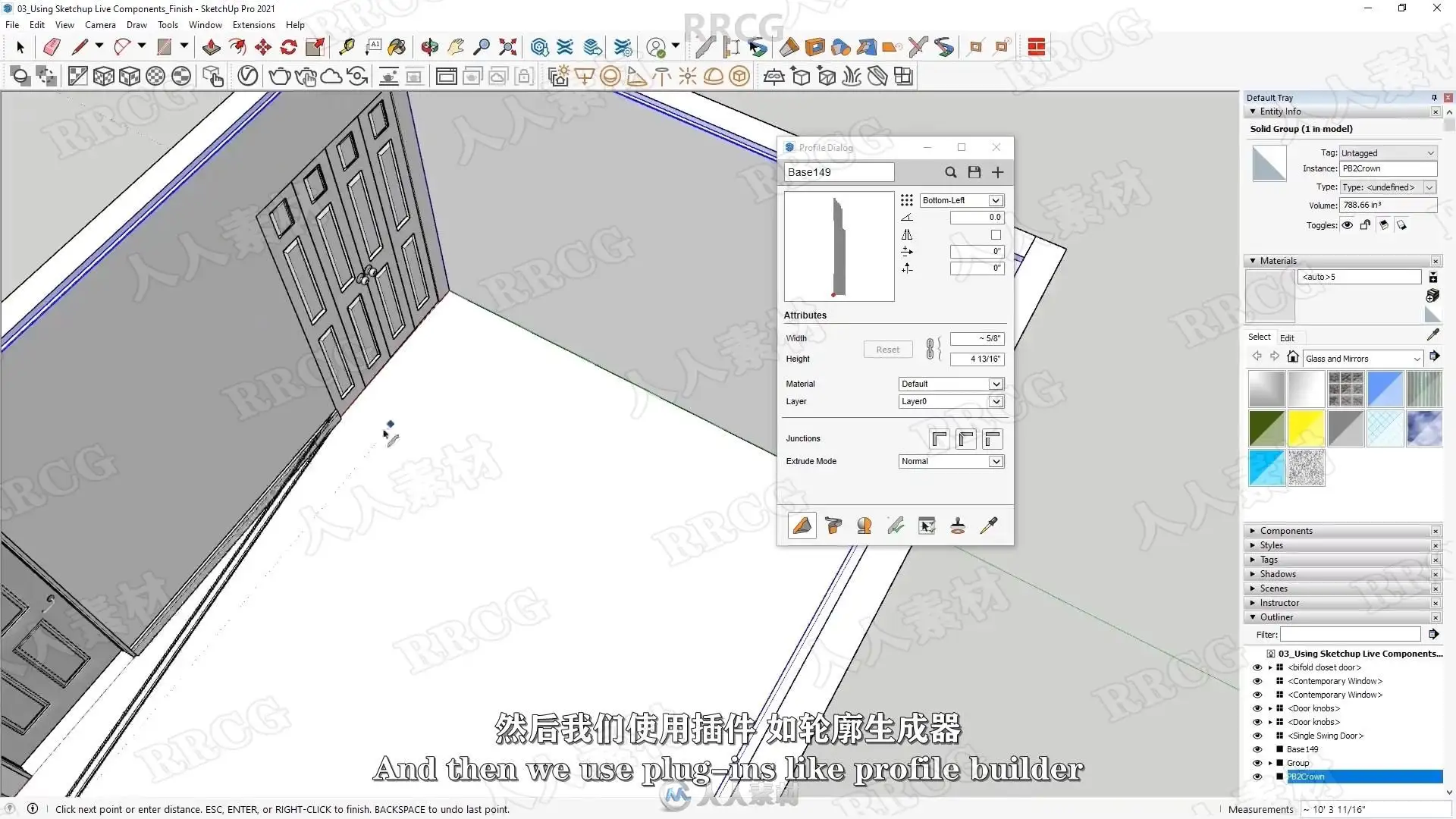1456x819 pixels.
Task: Pick the Paint Bucket tool
Action: [x=397, y=47]
